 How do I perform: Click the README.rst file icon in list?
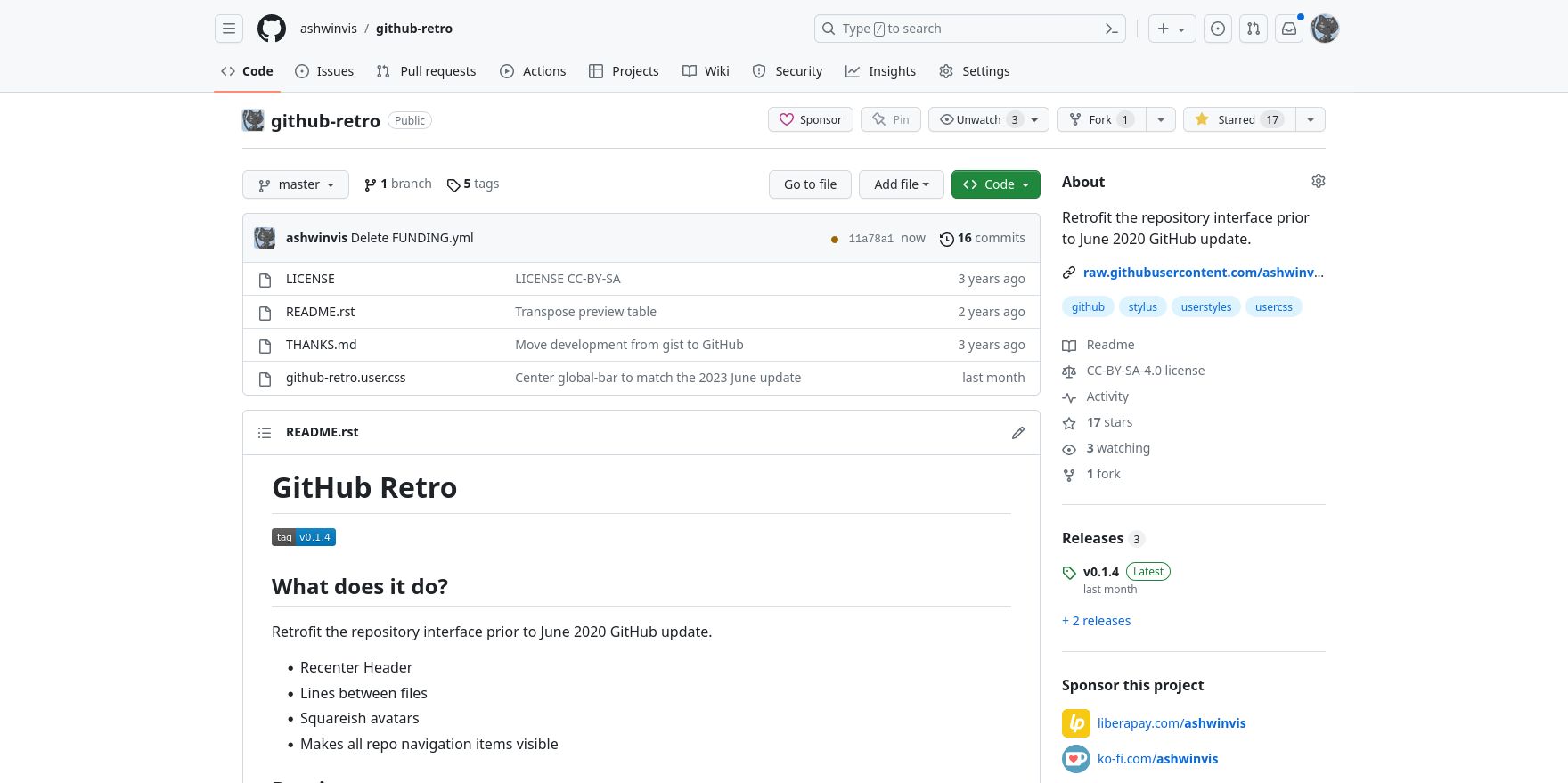point(265,313)
